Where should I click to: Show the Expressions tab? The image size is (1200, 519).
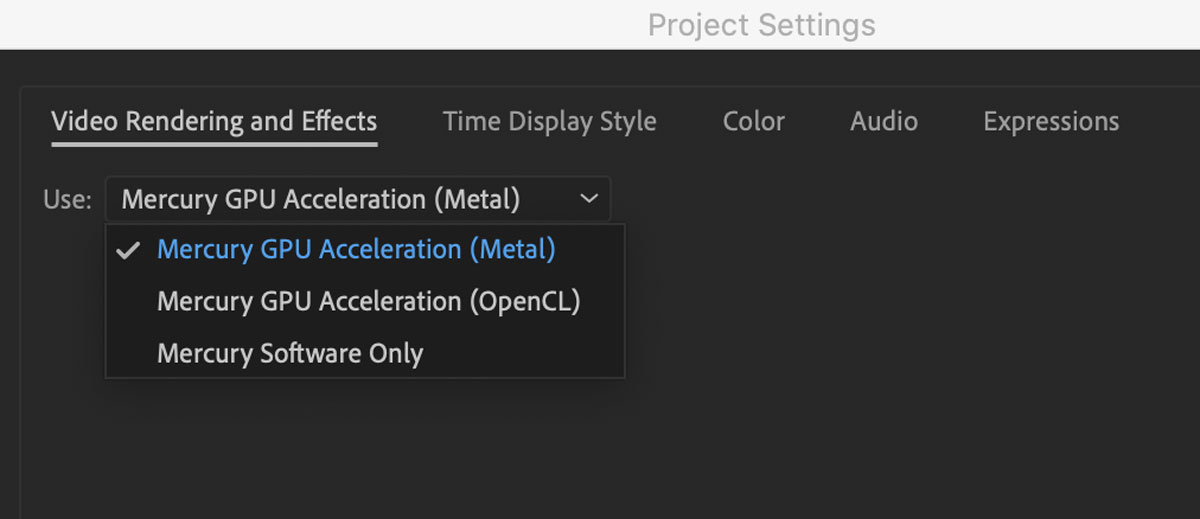[1050, 122]
